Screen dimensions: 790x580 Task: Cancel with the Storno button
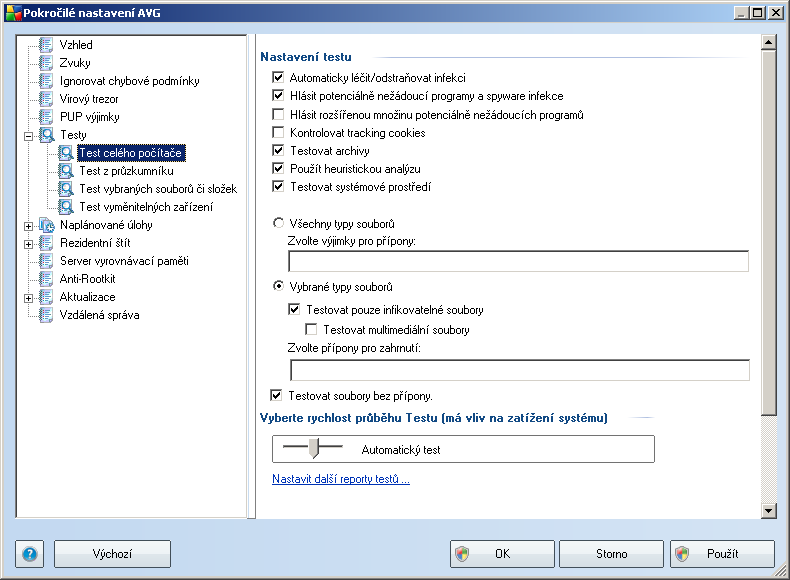click(612, 554)
